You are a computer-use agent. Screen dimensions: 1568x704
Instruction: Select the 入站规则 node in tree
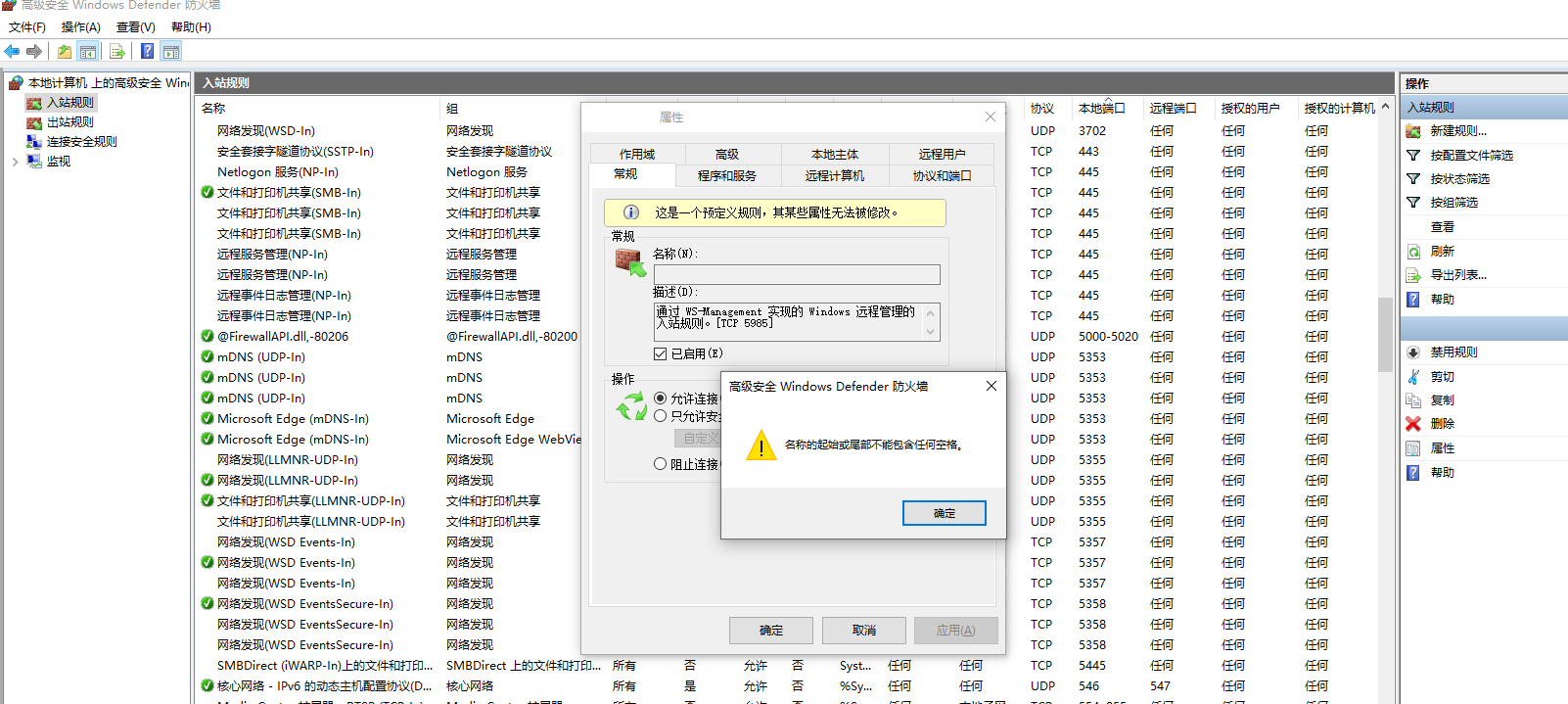(x=70, y=103)
